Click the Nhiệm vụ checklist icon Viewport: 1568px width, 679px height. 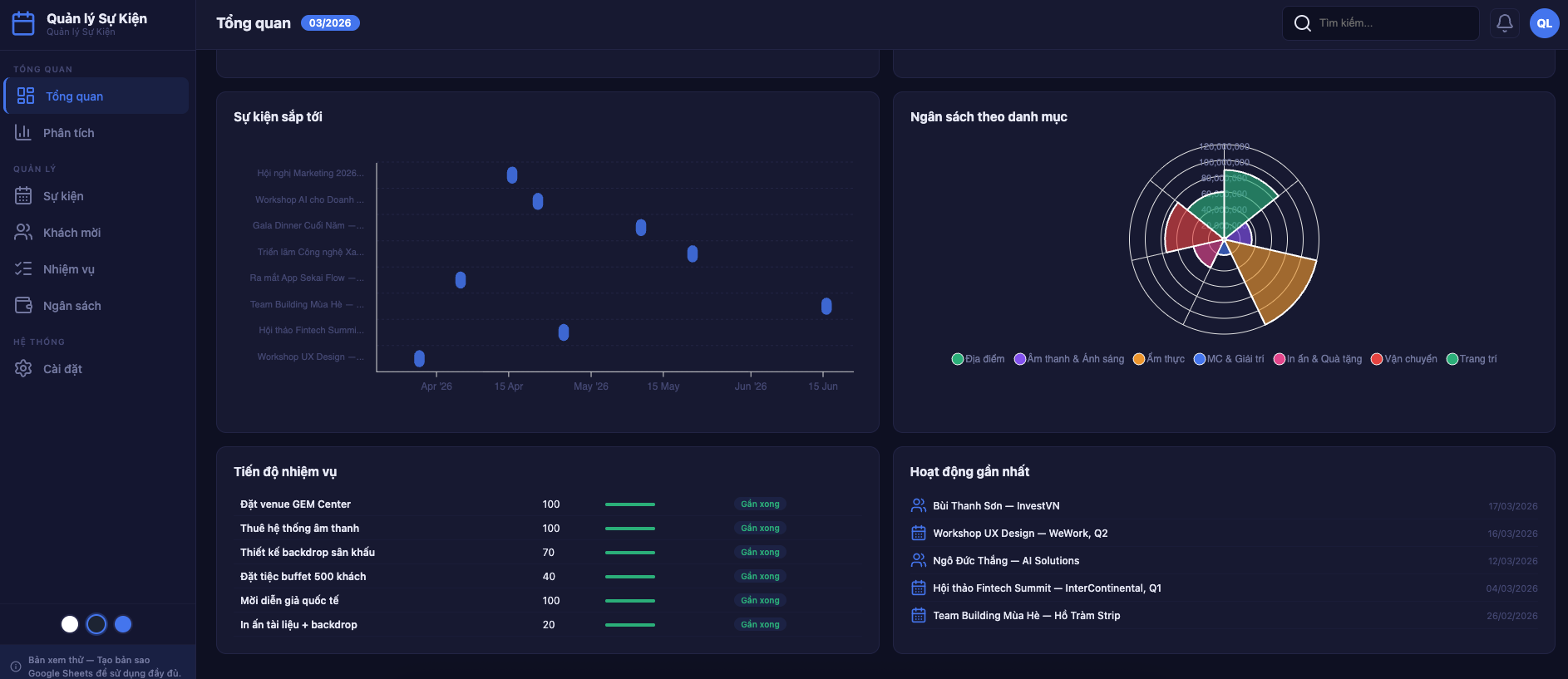pos(23,269)
